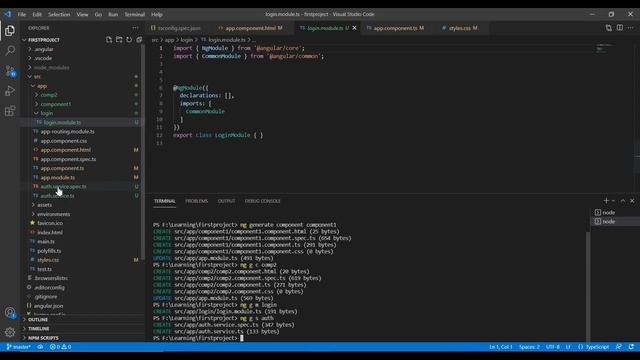Click the editor minimap preview

pyautogui.click(x=604, y=48)
